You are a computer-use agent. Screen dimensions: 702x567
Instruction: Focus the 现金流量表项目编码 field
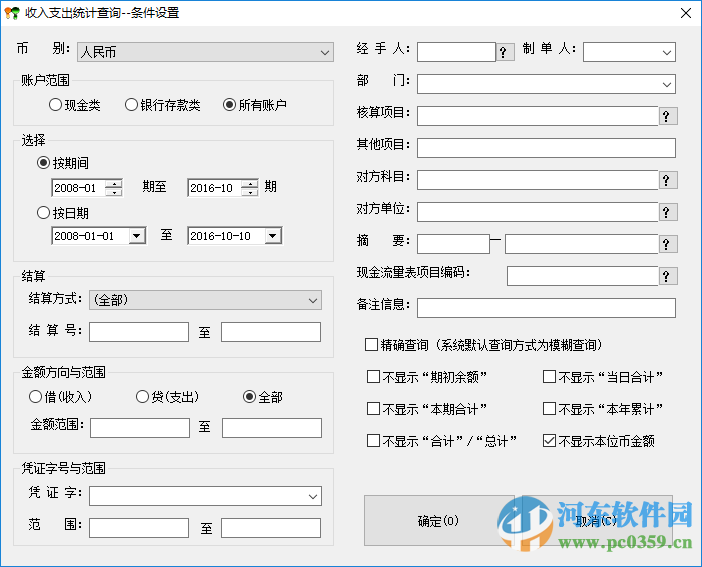tap(582, 276)
